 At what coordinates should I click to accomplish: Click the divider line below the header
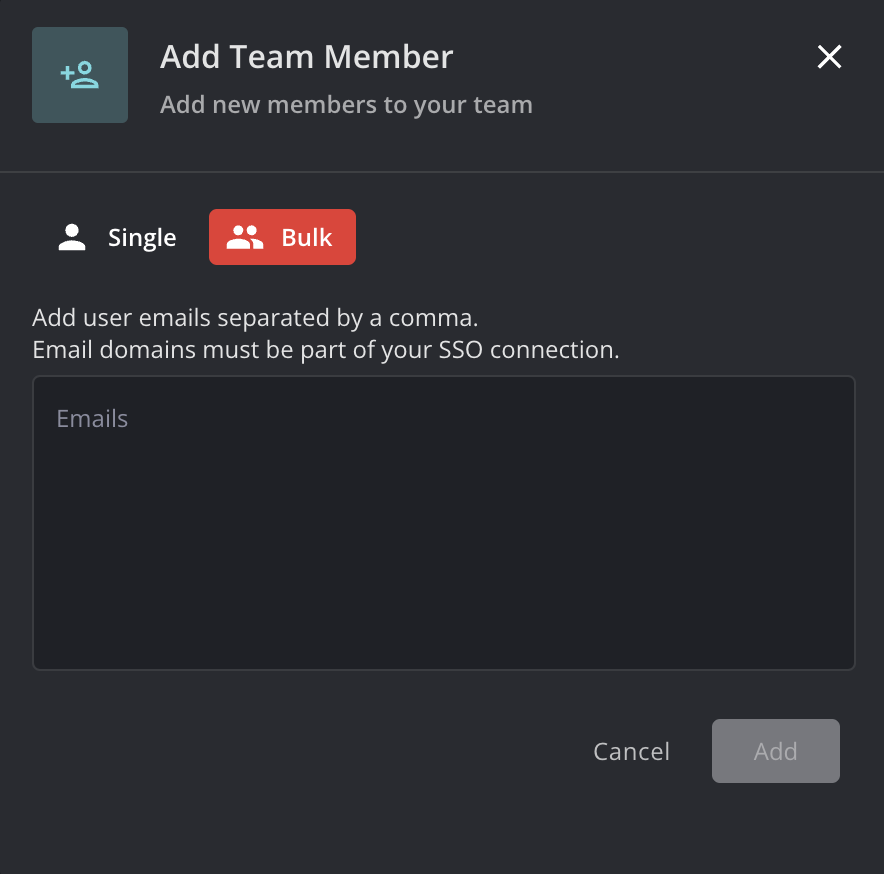[x=442, y=172]
